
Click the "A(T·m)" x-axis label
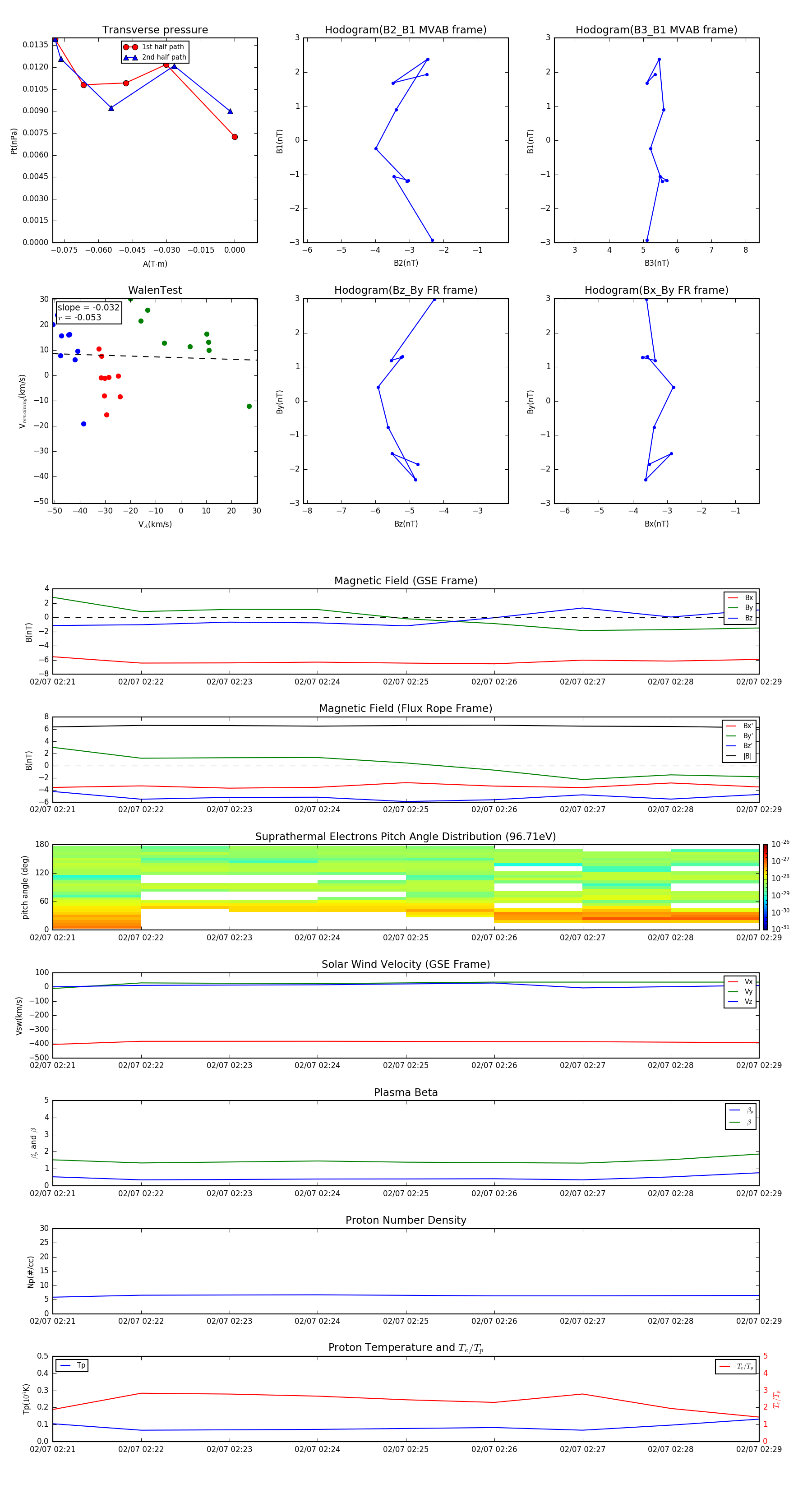(x=155, y=264)
